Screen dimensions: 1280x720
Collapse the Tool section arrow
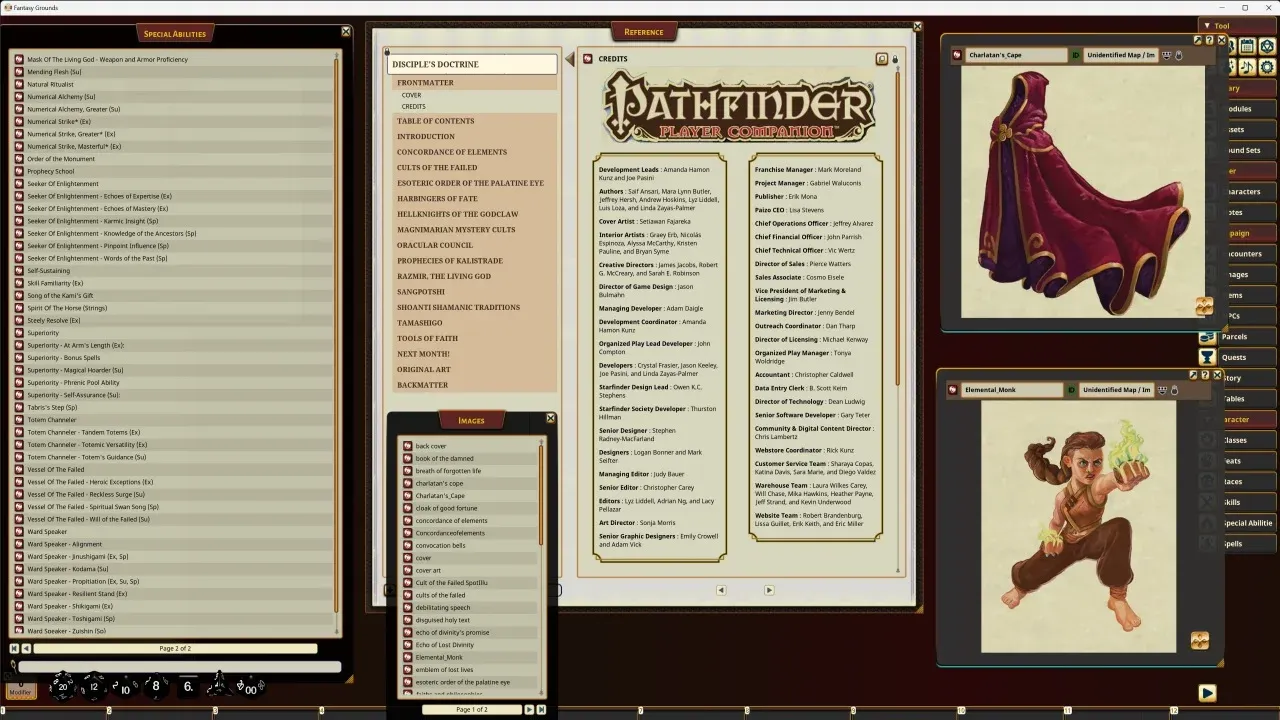[x=1207, y=26]
